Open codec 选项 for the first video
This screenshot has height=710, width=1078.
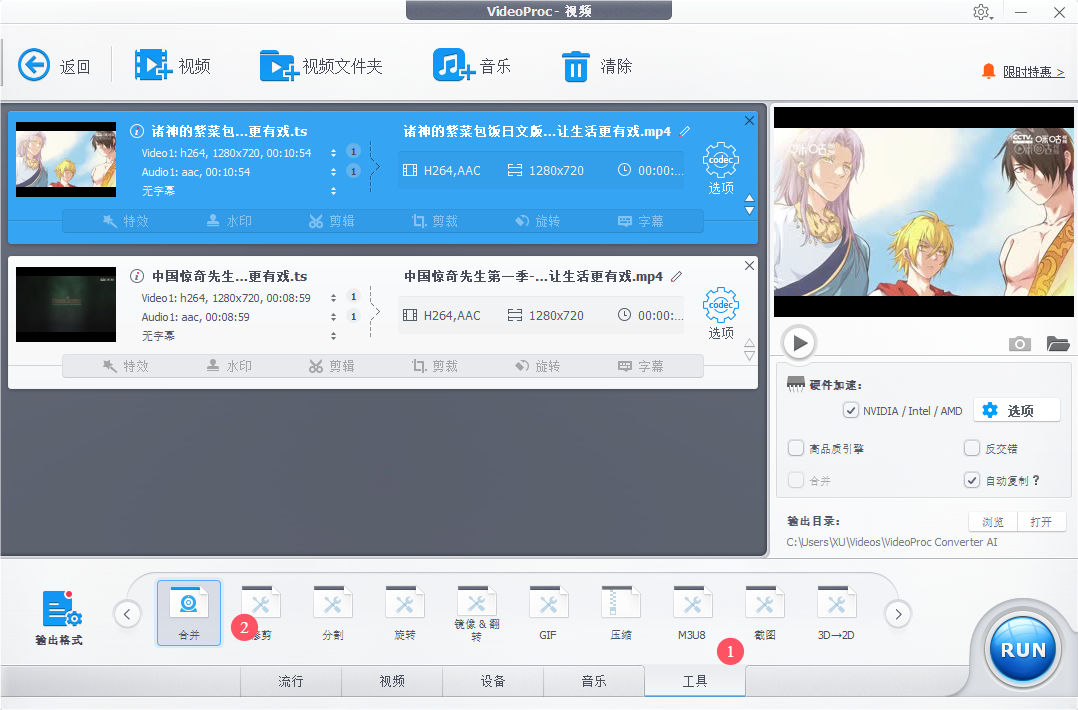tap(720, 162)
